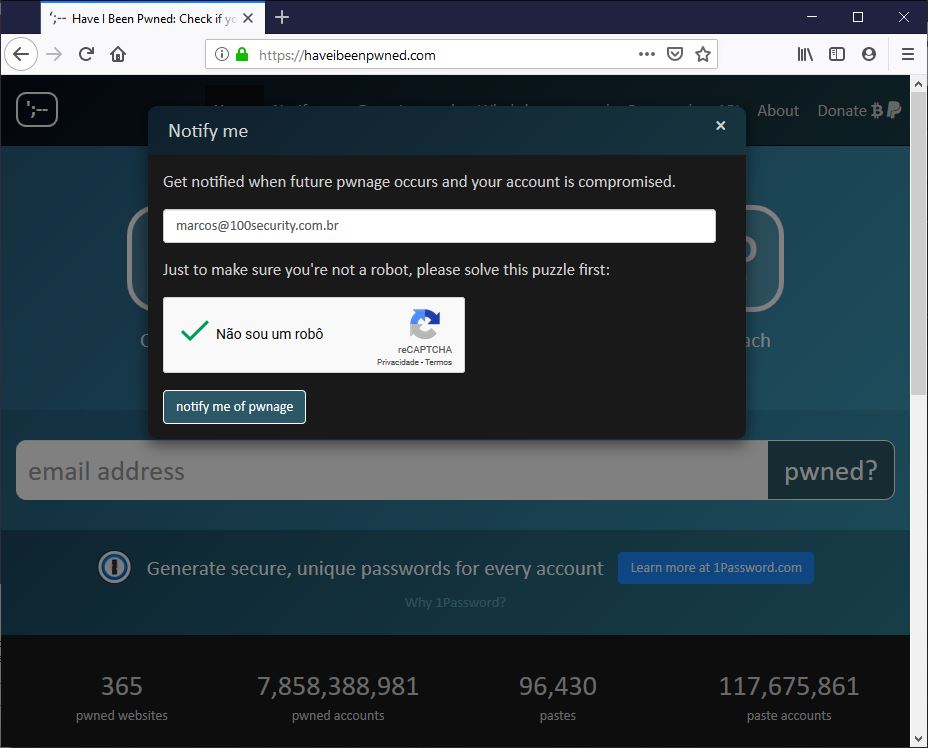Open reCAPTCHA Termos link
The image size is (928, 748).
439,362
